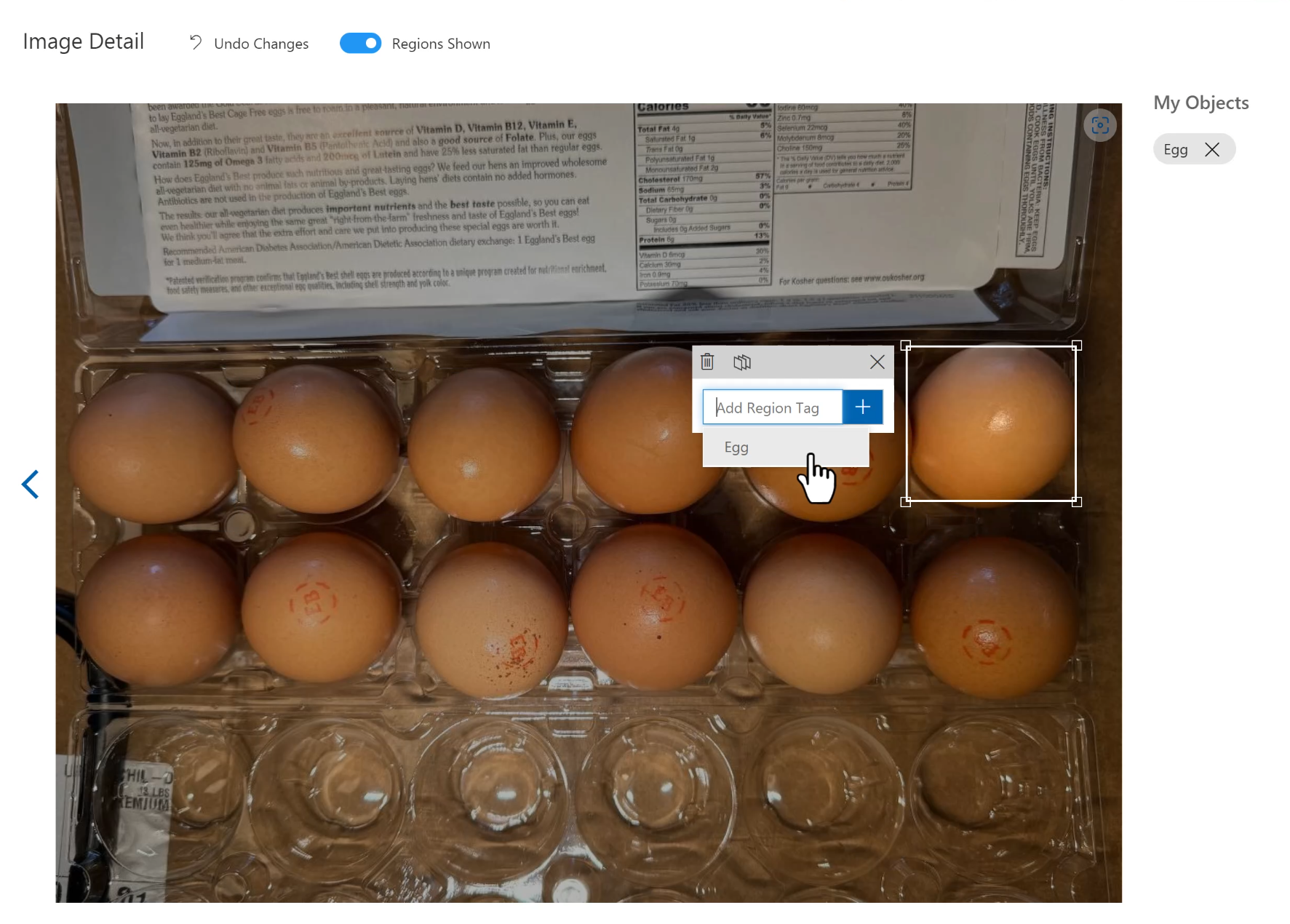Screen dimensions: 1290x924
Task: Click the smart detect icon on image corner
Action: pyautogui.click(x=1100, y=126)
